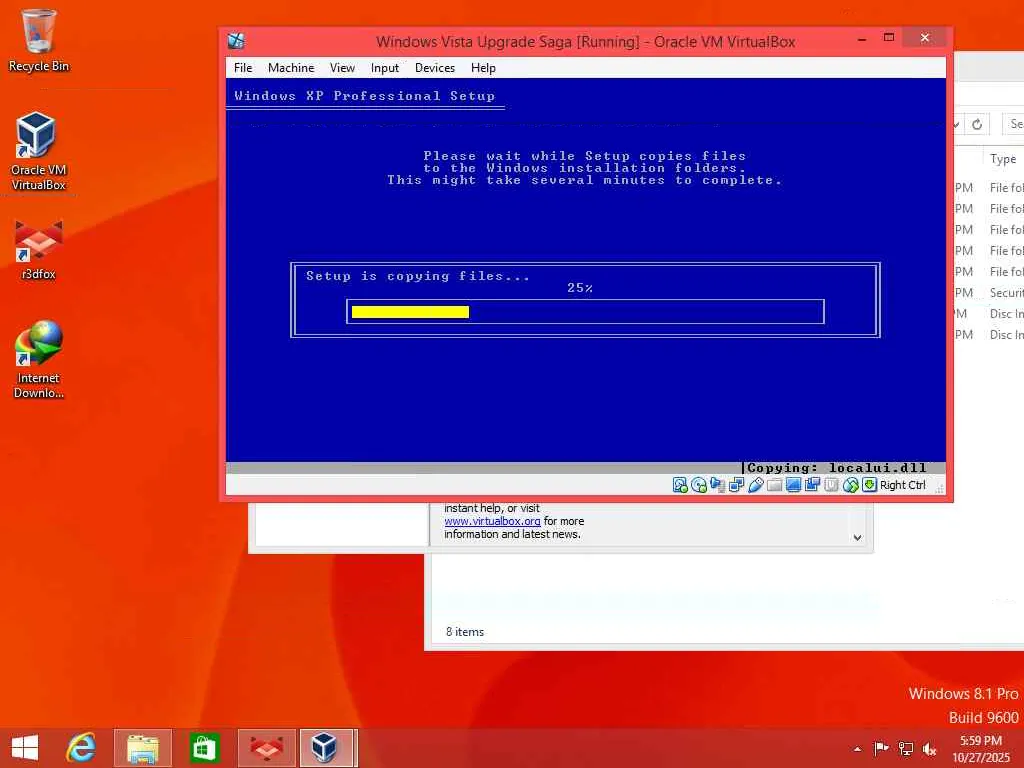
Task: Open the Windows Start button
Action: coord(25,748)
